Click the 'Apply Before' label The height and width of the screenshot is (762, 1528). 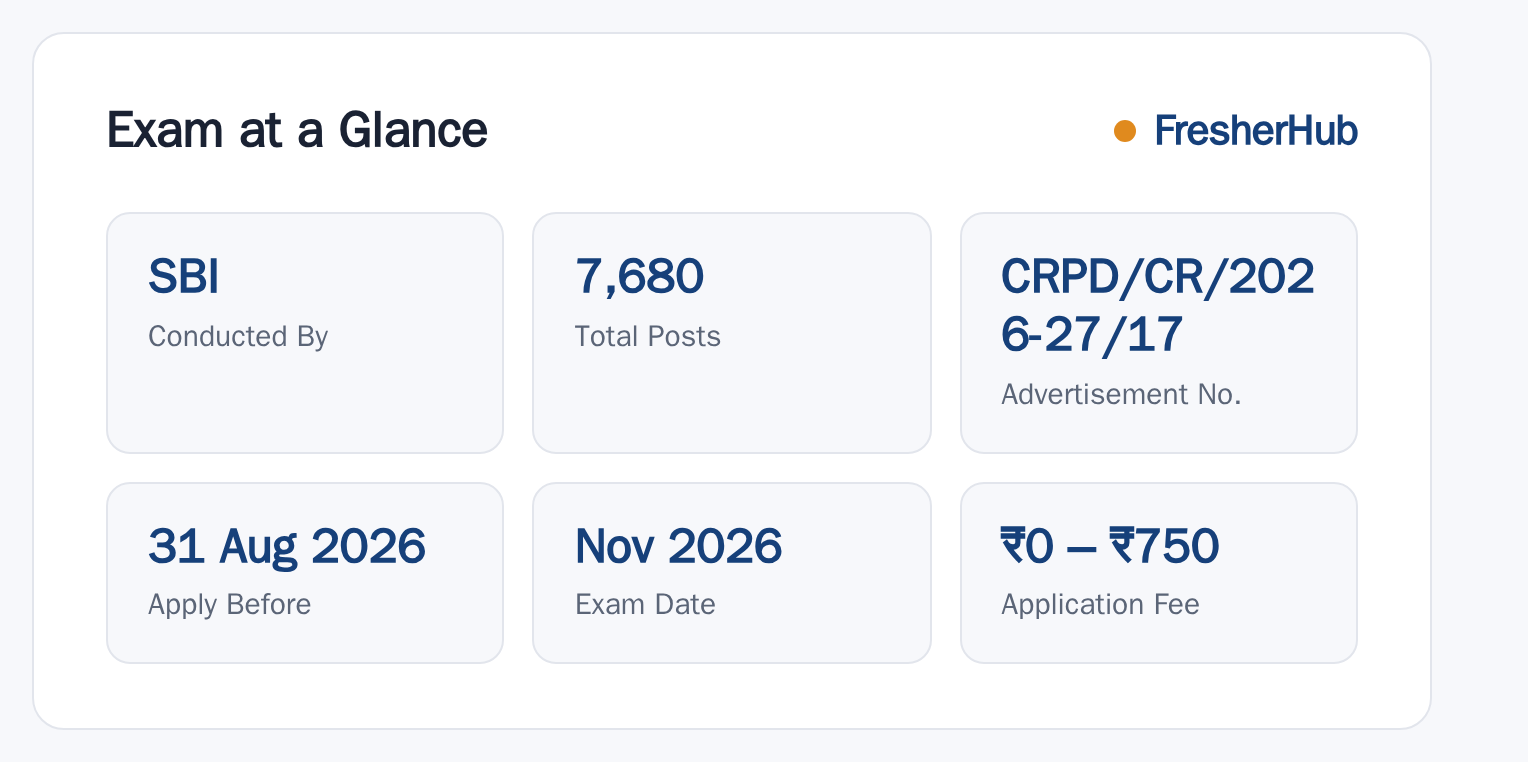(x=230, y=604)
